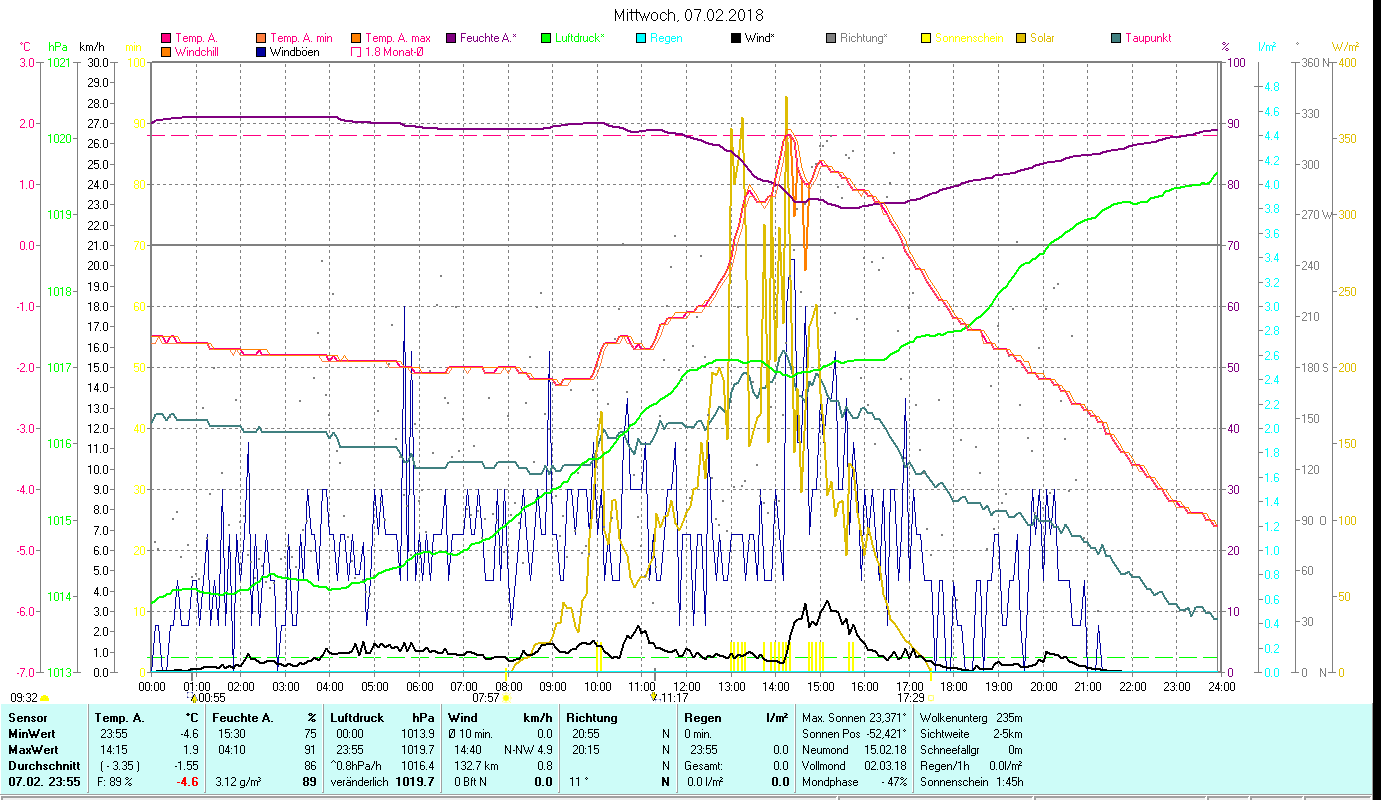Click the Sichtweite 2-5km entry

[x=971, y=734]
